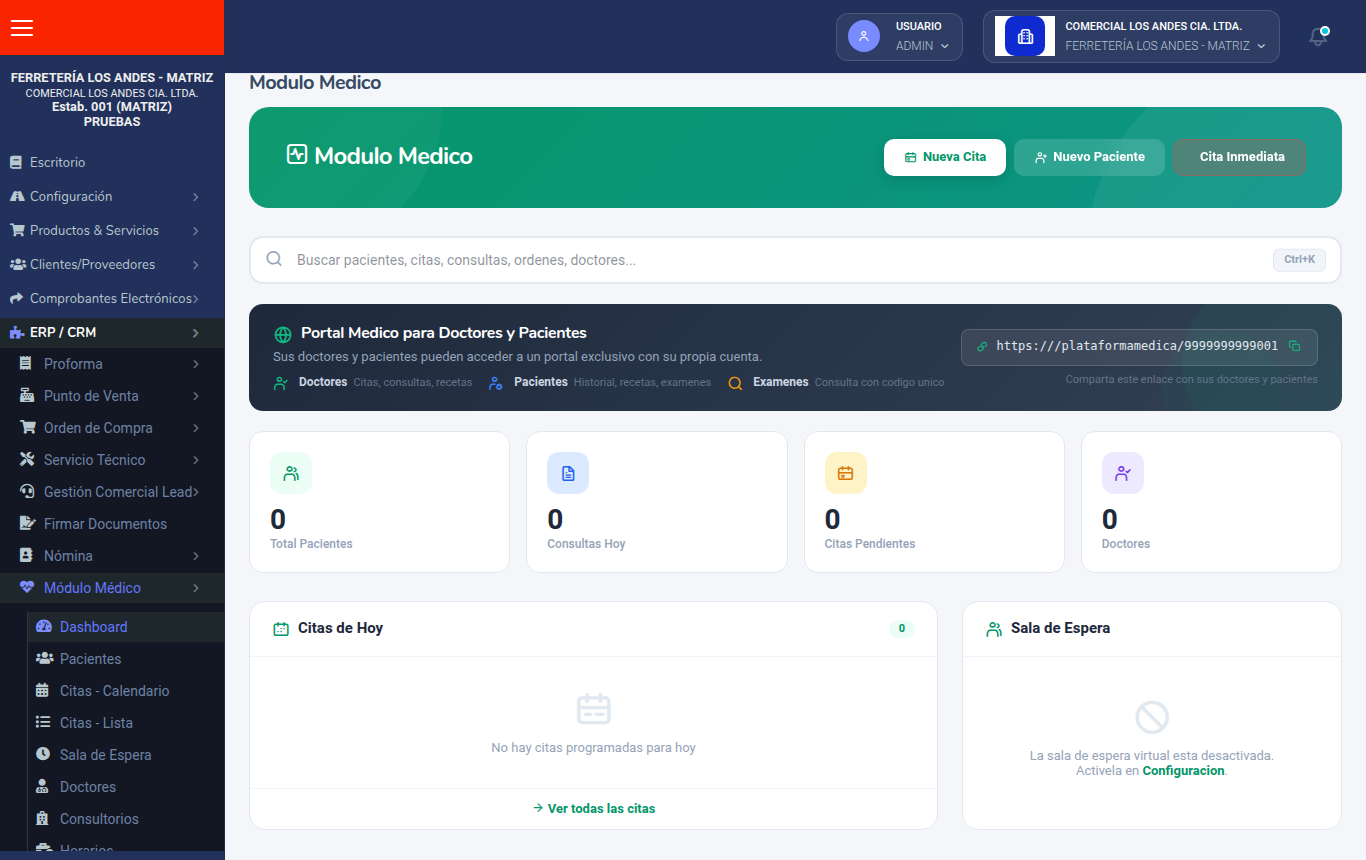Click the Sala de Espera clock icon in the sidebar
The width and height of the screenshot is (1366, 860).
tap(43, 755)
